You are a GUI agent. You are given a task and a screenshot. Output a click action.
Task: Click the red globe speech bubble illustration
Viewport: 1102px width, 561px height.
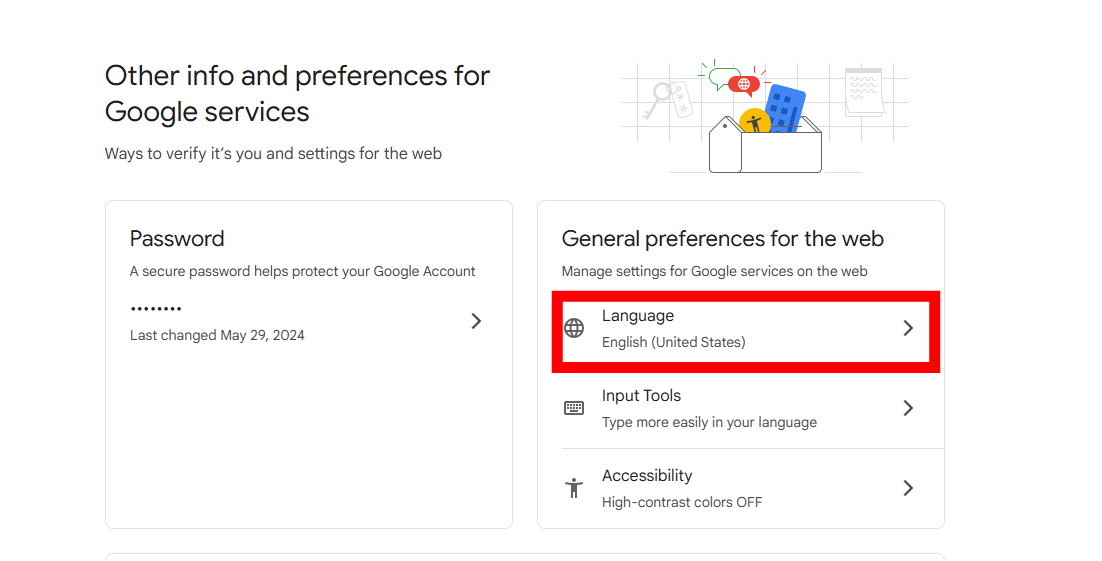point(743,84)
